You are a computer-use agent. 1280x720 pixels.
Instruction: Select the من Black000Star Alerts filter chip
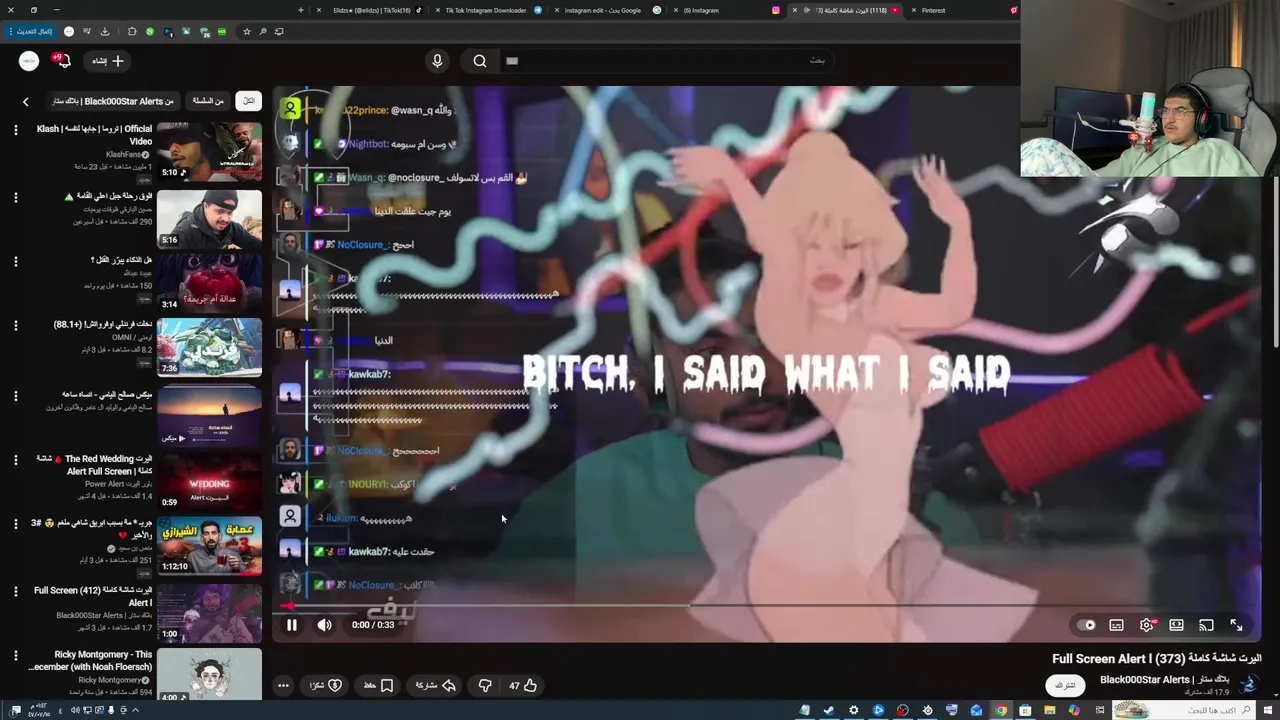(x=113, y=101)
